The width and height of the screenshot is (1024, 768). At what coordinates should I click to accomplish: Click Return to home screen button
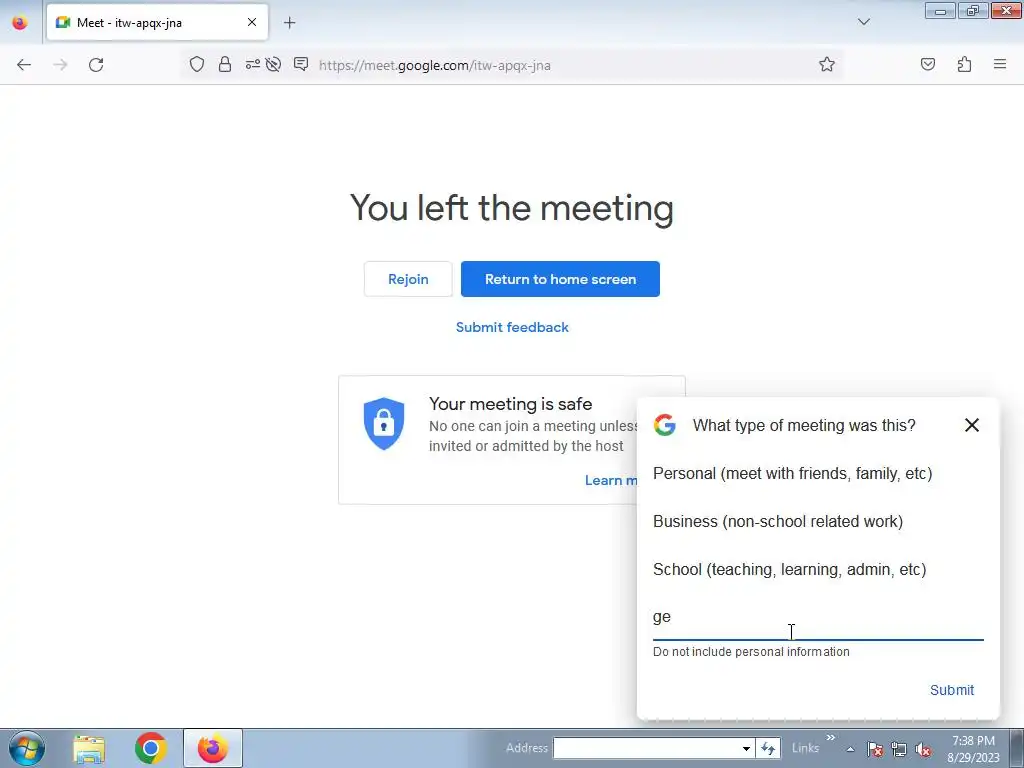pos(560,279)
